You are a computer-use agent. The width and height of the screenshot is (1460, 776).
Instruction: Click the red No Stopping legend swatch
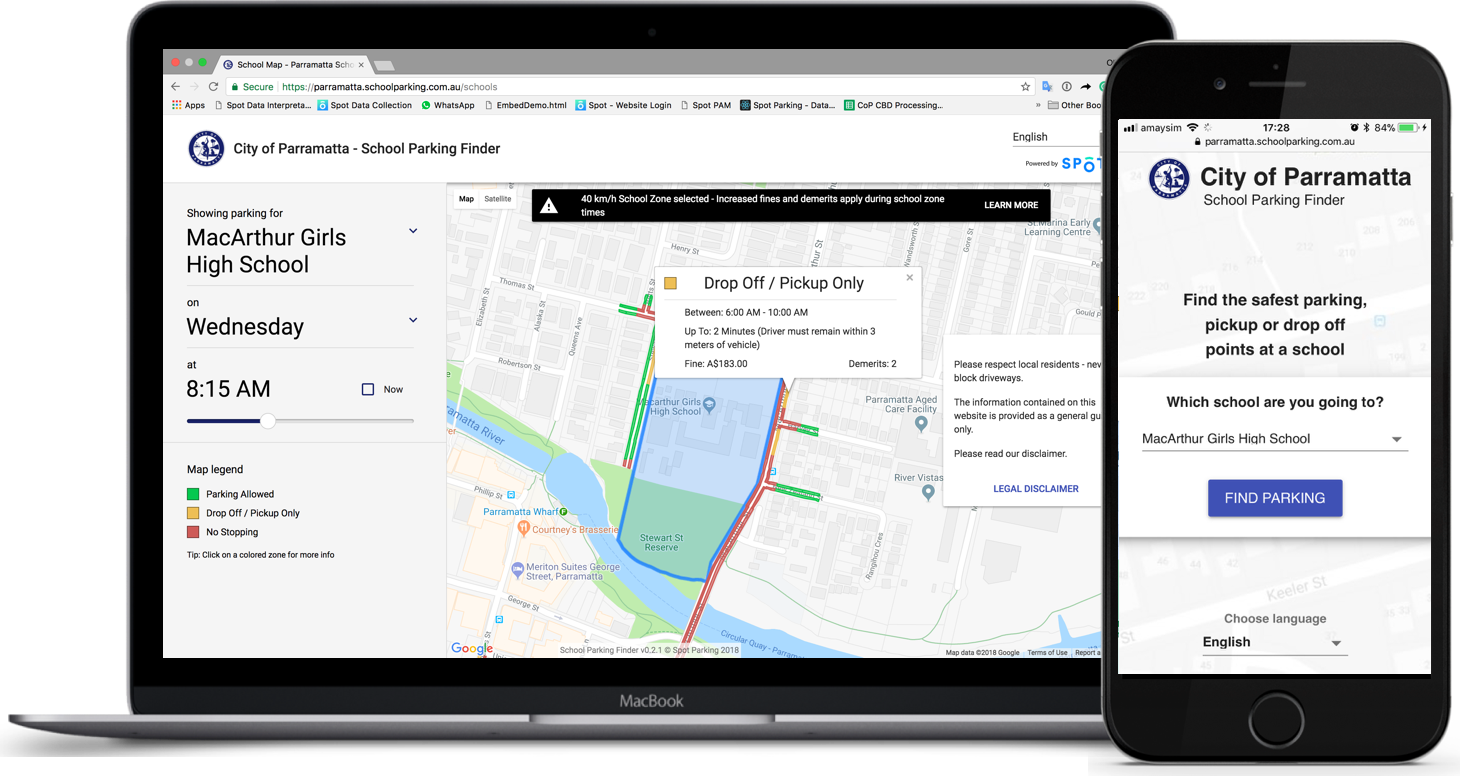pos(193,532)
